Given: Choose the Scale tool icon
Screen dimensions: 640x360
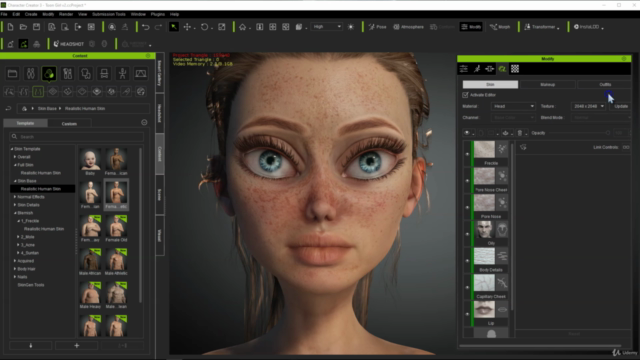Looking at the screenshot, I should click(222, 27).
